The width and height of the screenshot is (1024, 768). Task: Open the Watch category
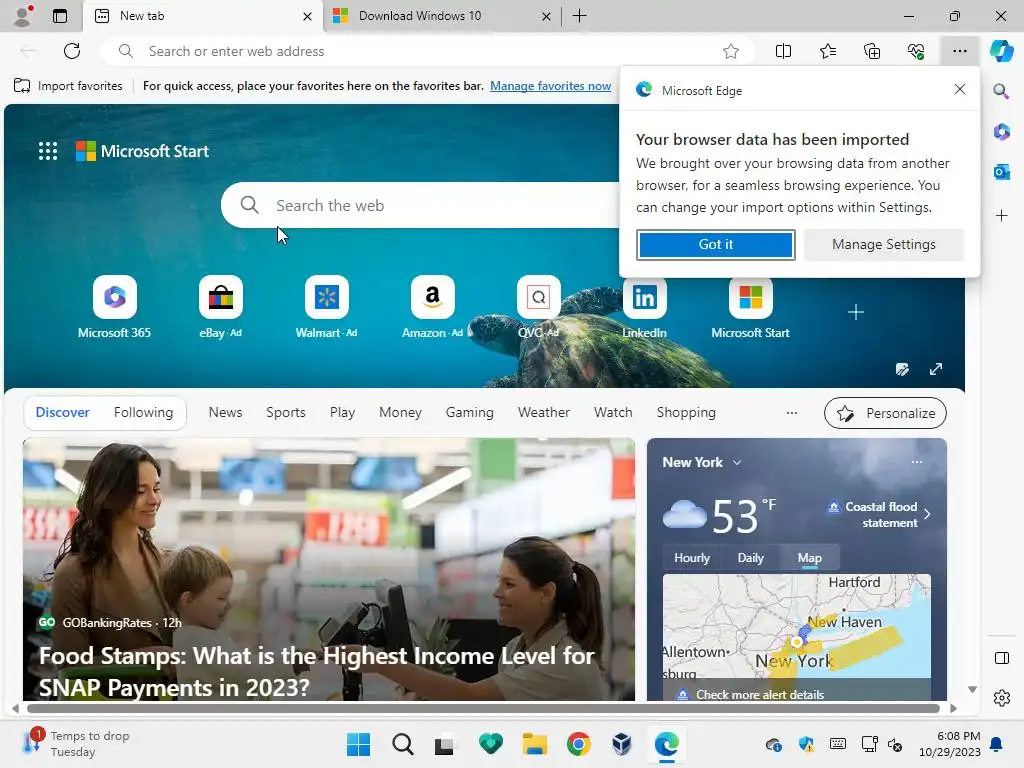tap(613, 413)
